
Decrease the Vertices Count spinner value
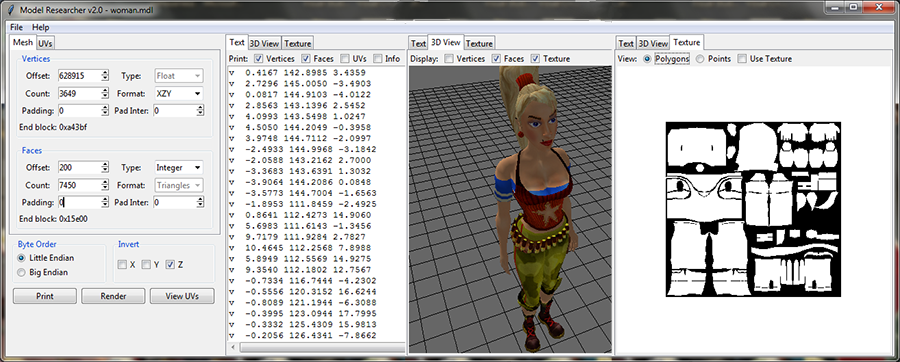(104, 96)
